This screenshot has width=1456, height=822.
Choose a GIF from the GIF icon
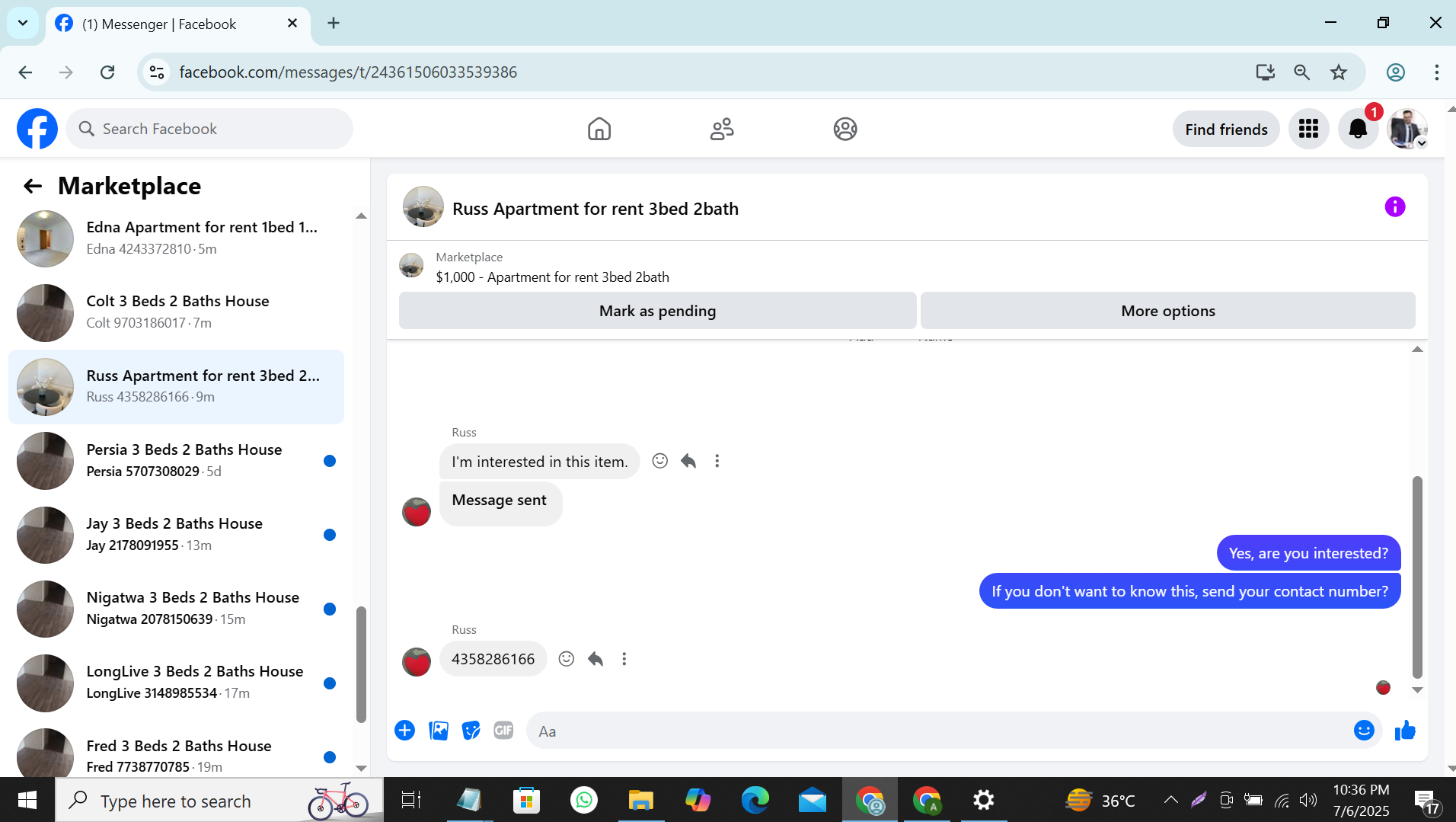pyautogui.click(x=503, y=731)
